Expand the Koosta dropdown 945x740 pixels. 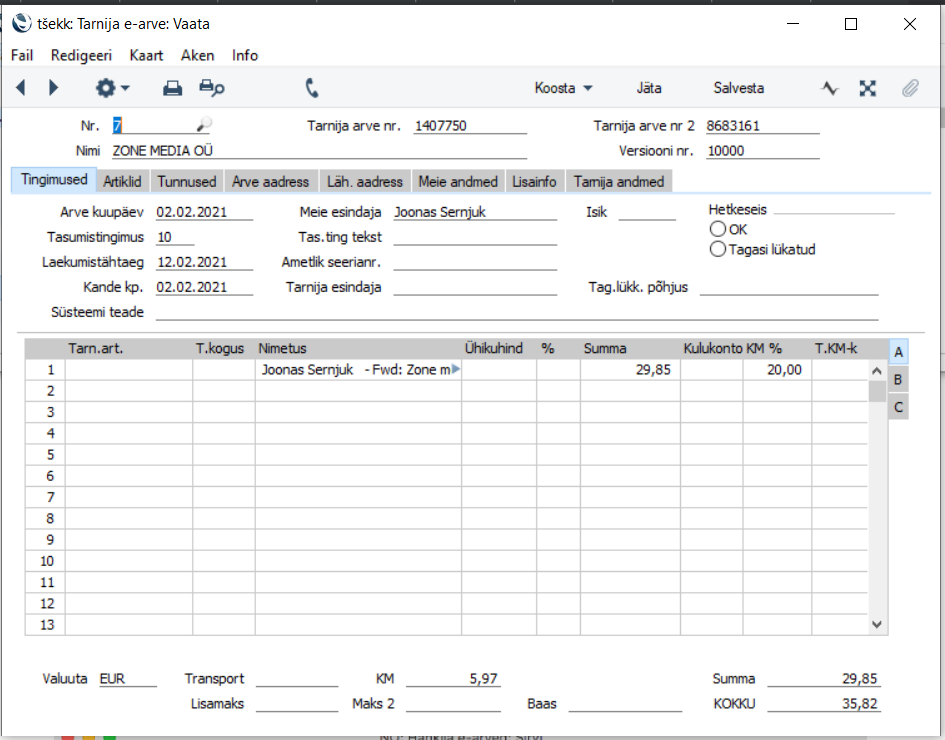click(x=564, y=88)
